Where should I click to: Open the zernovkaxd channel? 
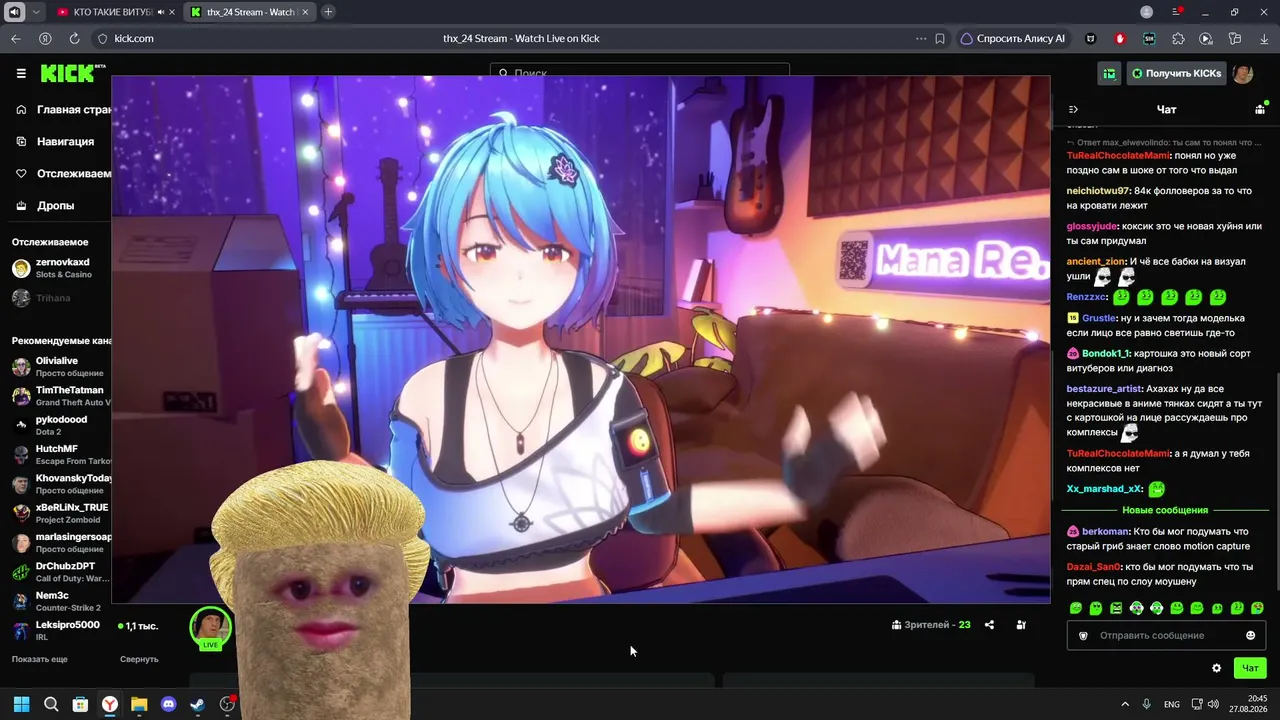pos(56,268)
